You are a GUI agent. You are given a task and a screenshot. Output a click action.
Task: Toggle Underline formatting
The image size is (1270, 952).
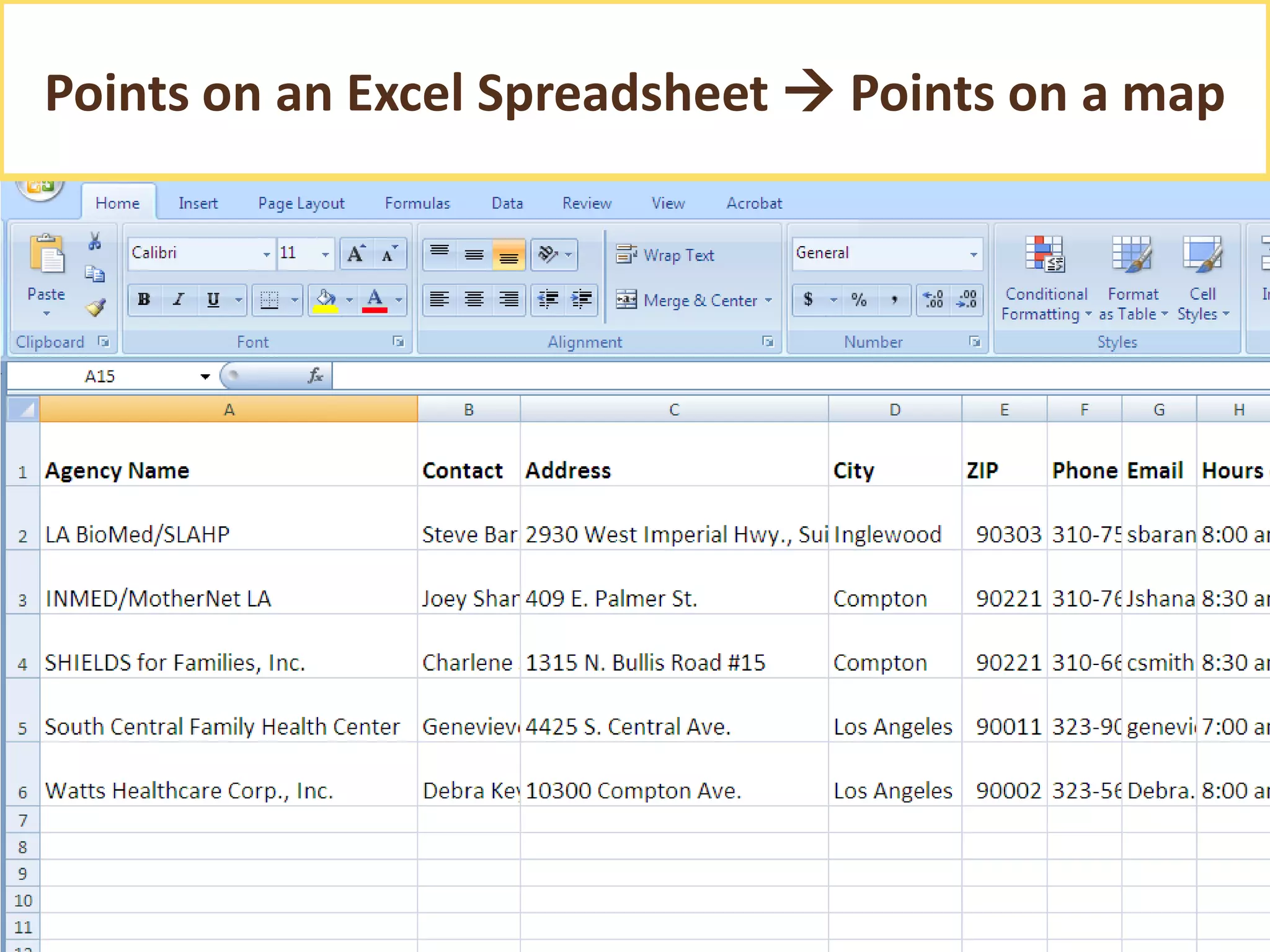213,300
